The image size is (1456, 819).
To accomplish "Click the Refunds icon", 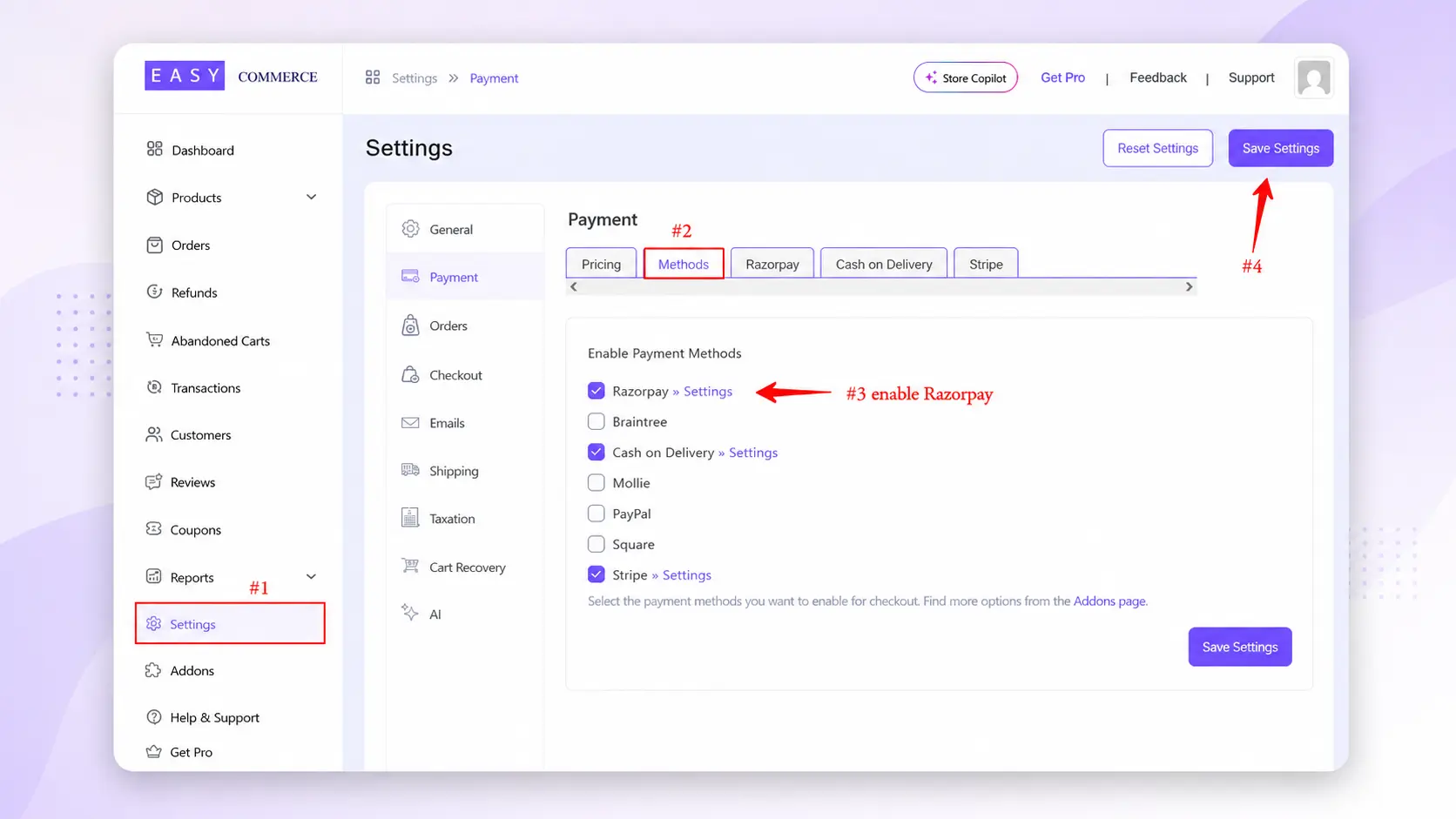I will 155,292.
